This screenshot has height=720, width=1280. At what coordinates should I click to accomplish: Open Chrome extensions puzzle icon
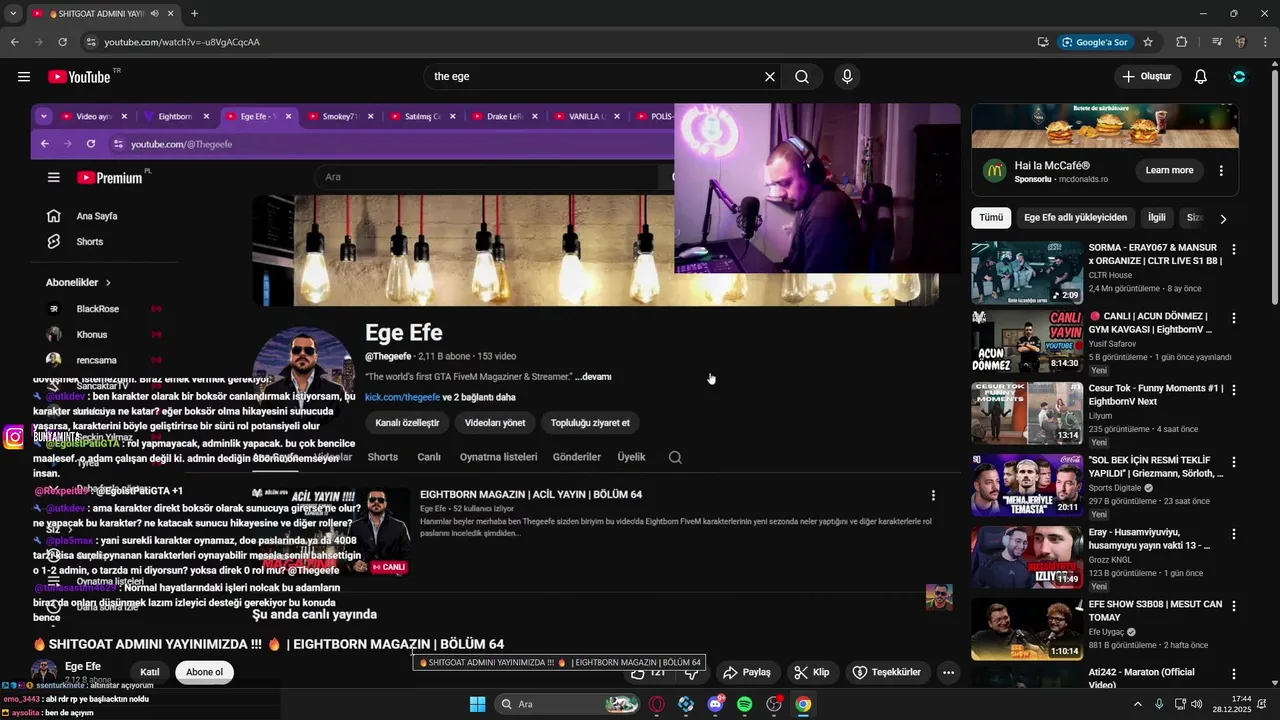[1181, 42]
